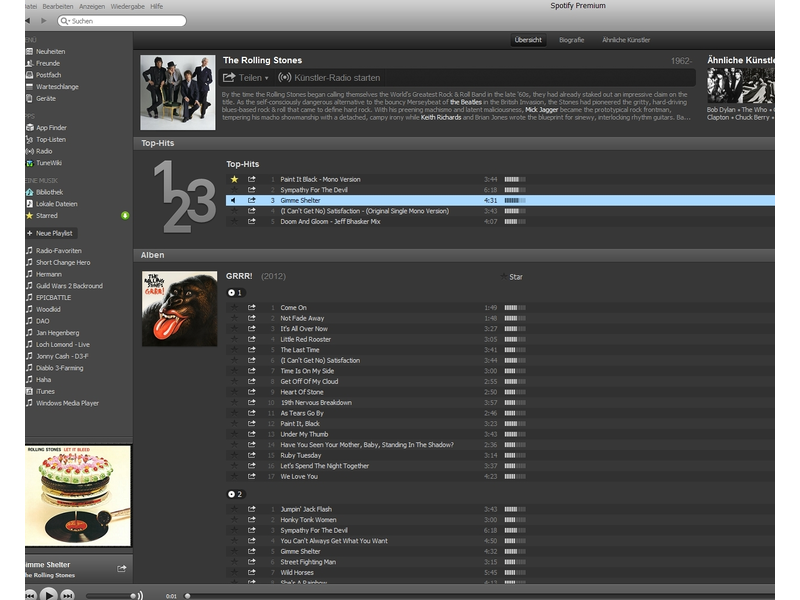The width and height of the screenshot is (800, 600).
Task: Open the Teilen share dropdown
Action: coord(245,78)
